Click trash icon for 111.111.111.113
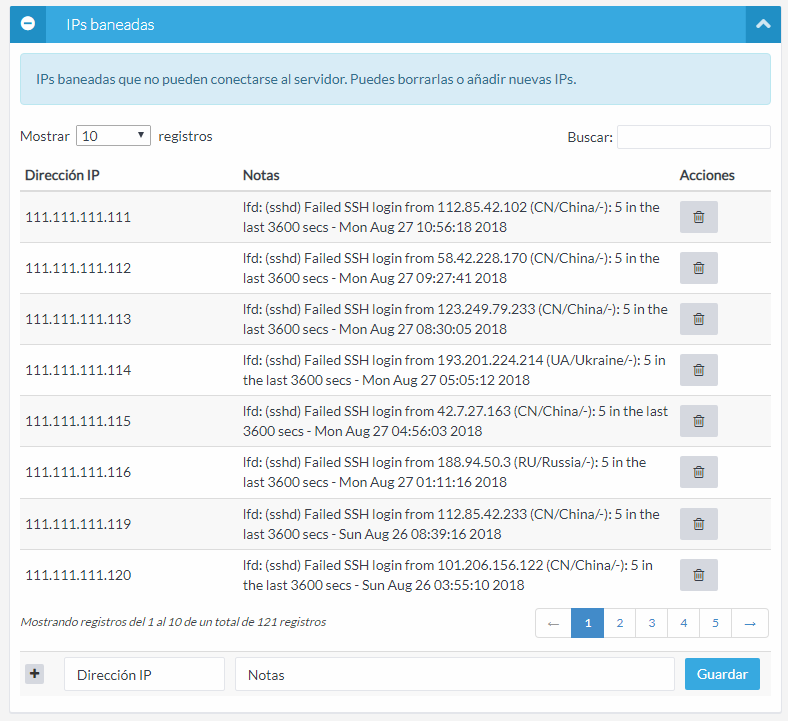The image size is (788, 721). (698, 319)
